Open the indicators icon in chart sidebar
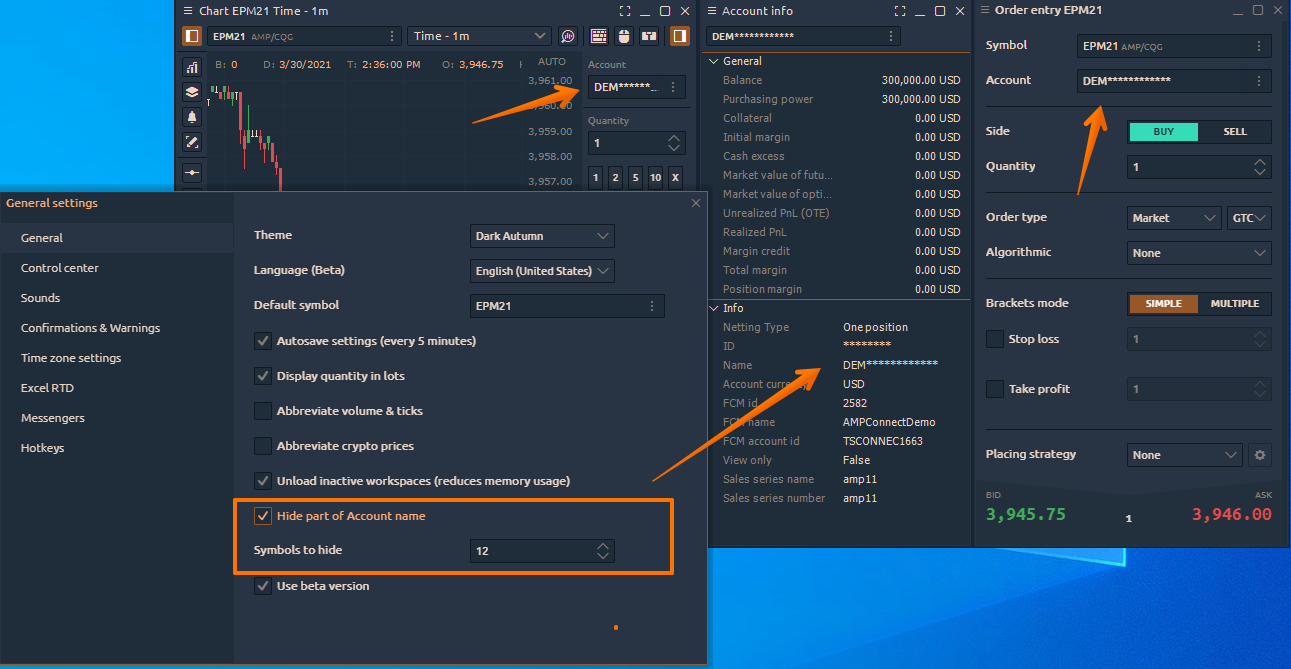 (192, 67)
